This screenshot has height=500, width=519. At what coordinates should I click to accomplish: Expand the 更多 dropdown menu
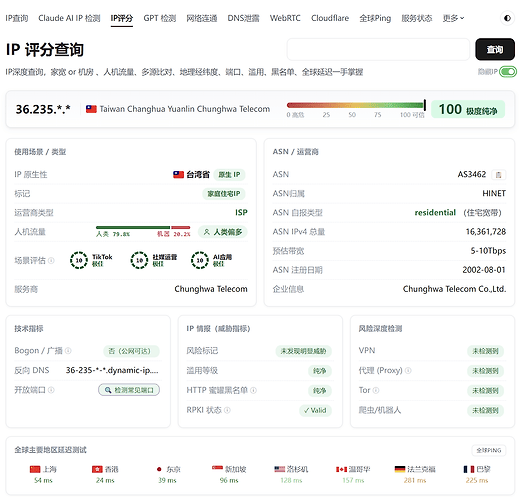(x=453, y=18)
